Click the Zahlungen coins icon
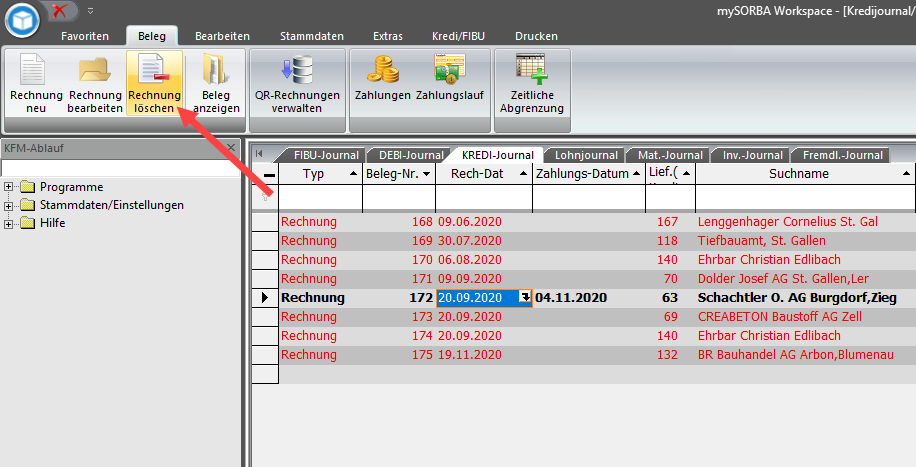The height and width of the screenshot is (467, 916). pos(383,70)
